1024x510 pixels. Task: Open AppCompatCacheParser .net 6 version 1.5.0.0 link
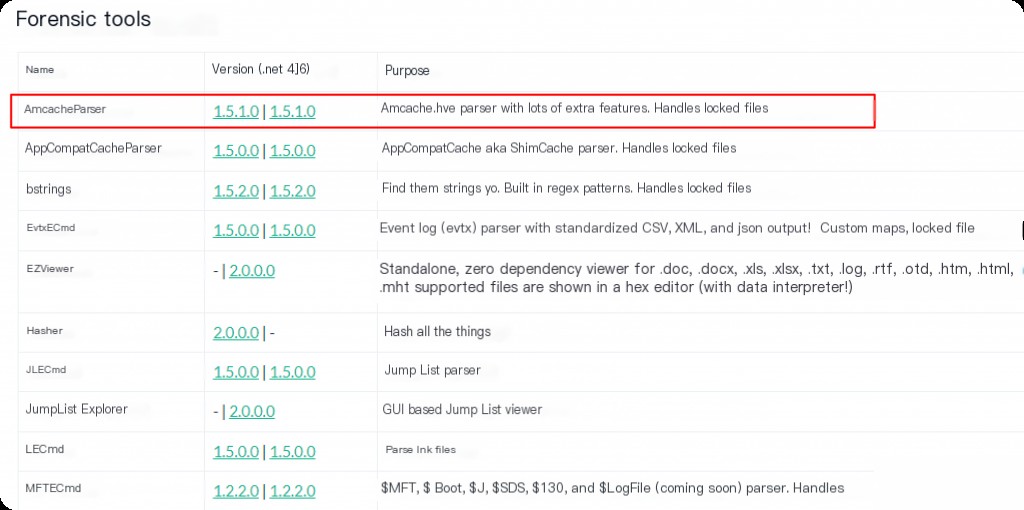point(293,151)
